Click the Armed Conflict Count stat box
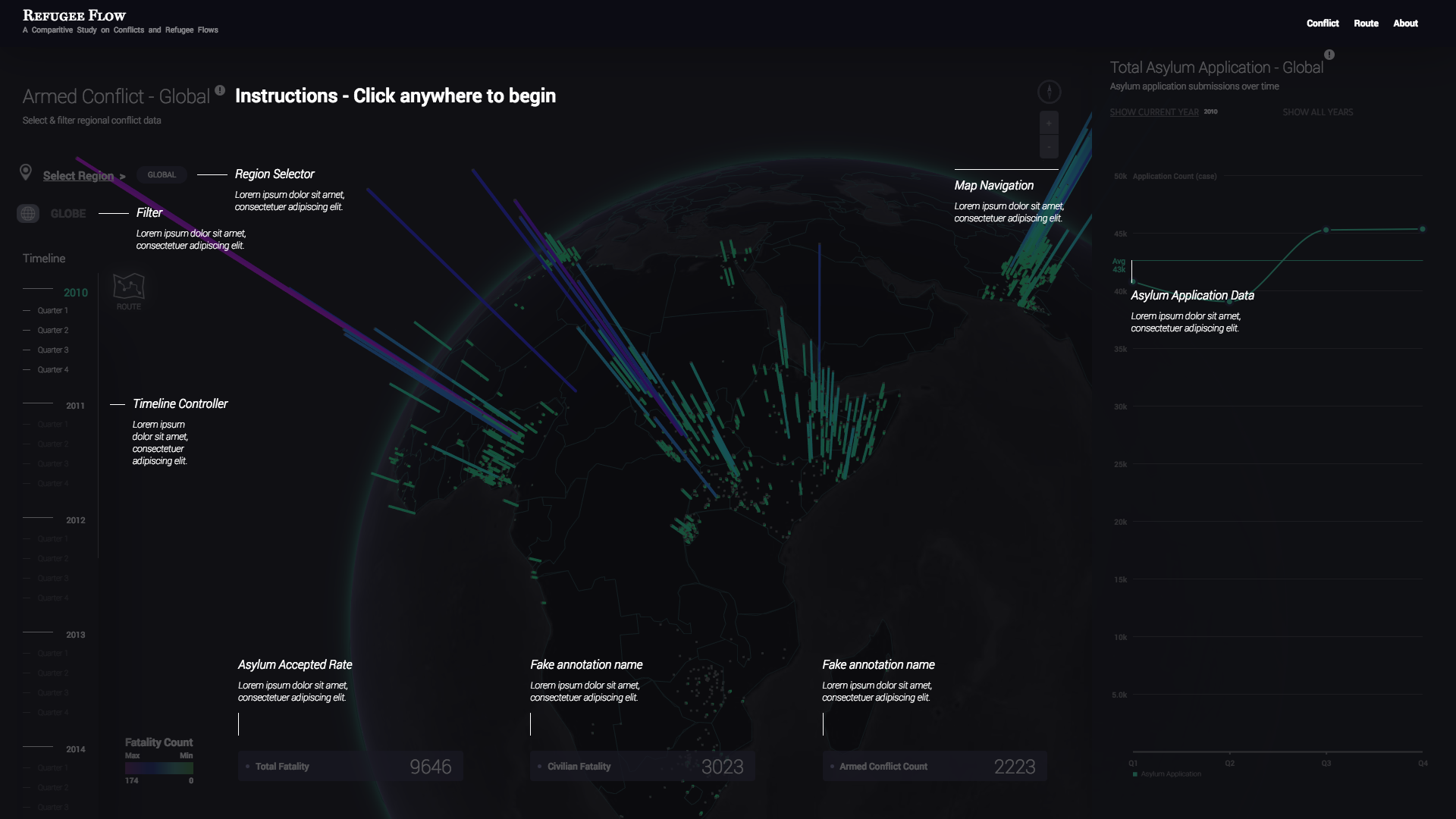This screenshot has width=1456, height=819. pyautogui.click(x=934, y=767)
